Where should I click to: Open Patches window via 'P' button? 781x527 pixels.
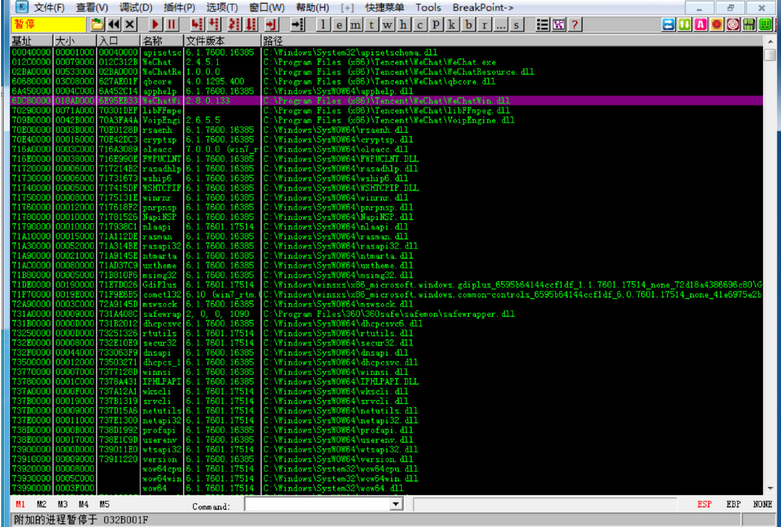click(x=436, y=24)
